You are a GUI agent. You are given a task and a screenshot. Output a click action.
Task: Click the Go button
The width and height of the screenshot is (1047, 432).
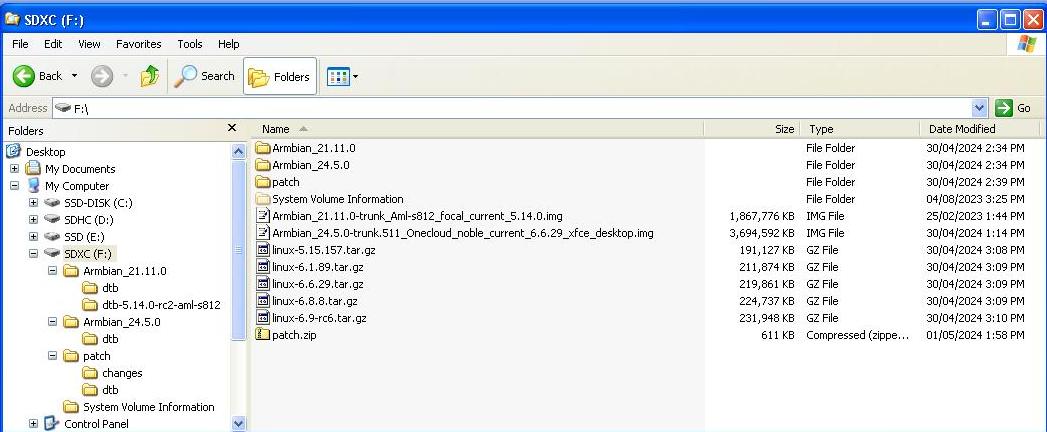(x=1014, y=107)
